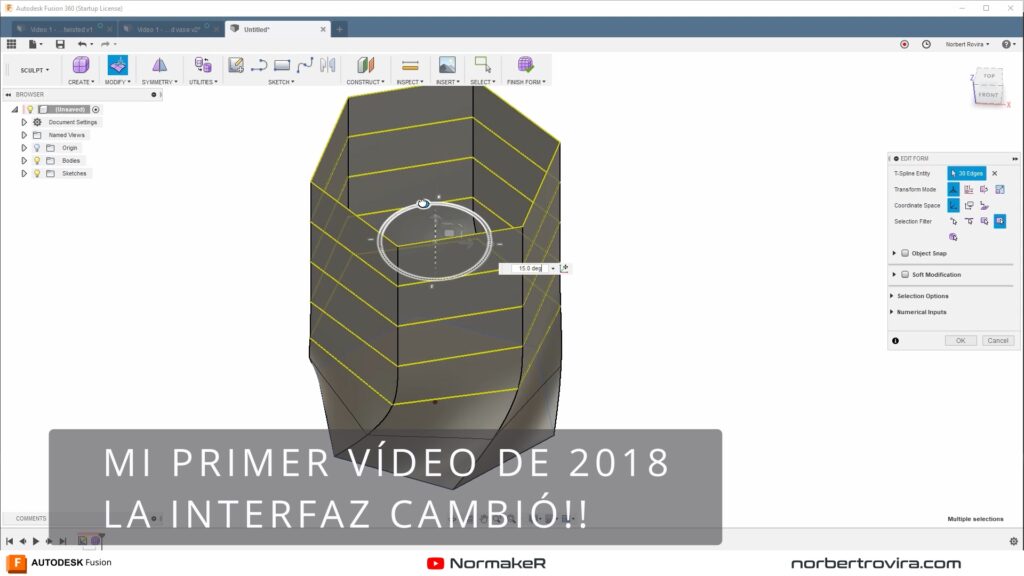Toggle visibility bulb of Bodies folder
Screen dimensions: 1024x576
[x=37, y=160]
